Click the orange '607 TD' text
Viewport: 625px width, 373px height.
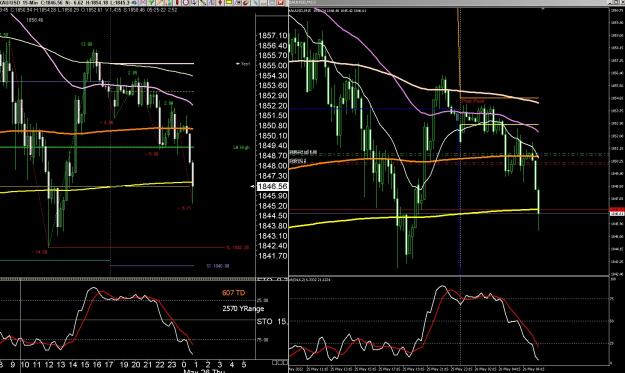point(234,293)
